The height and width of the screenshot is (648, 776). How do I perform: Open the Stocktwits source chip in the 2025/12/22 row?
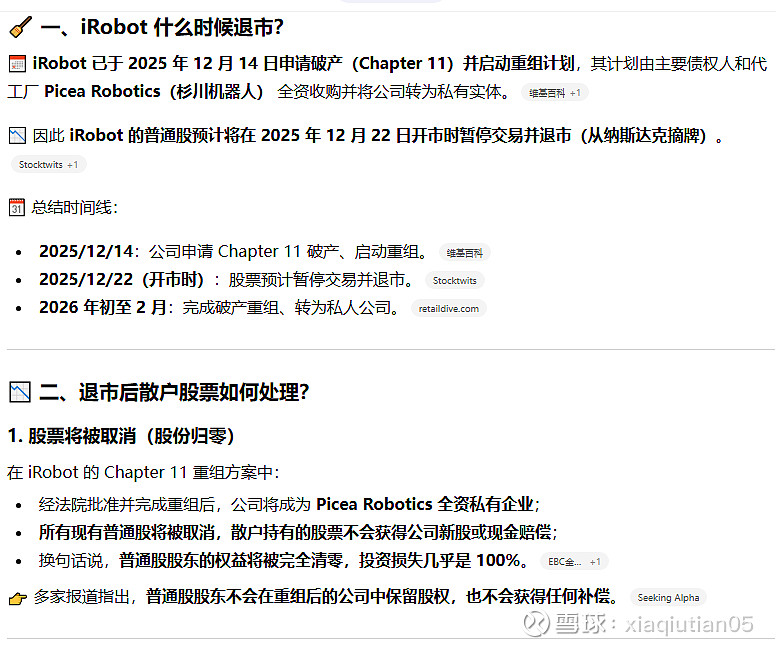click(x=454, y=281)
